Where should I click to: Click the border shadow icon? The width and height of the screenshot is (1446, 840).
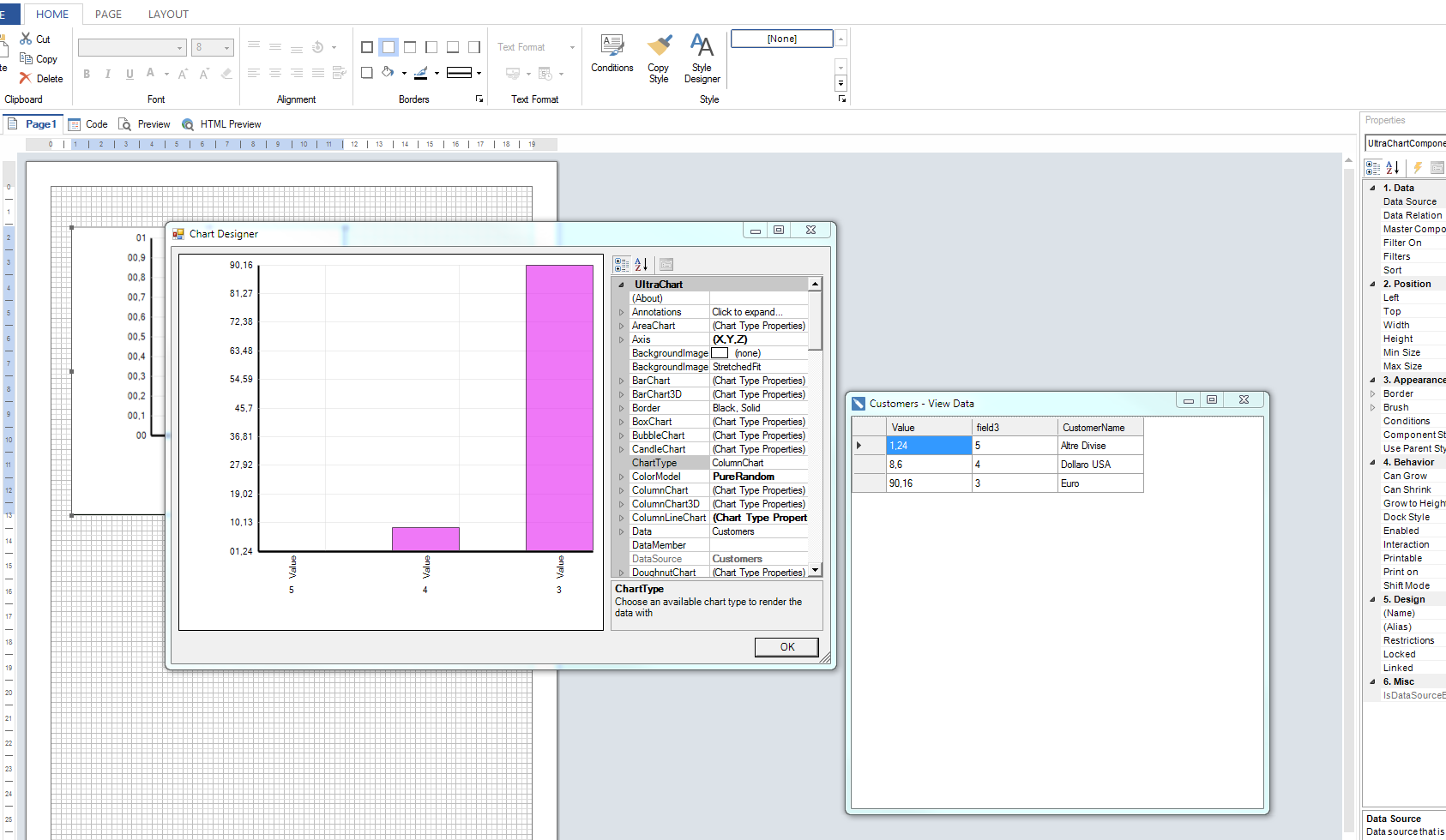point(367,73)
